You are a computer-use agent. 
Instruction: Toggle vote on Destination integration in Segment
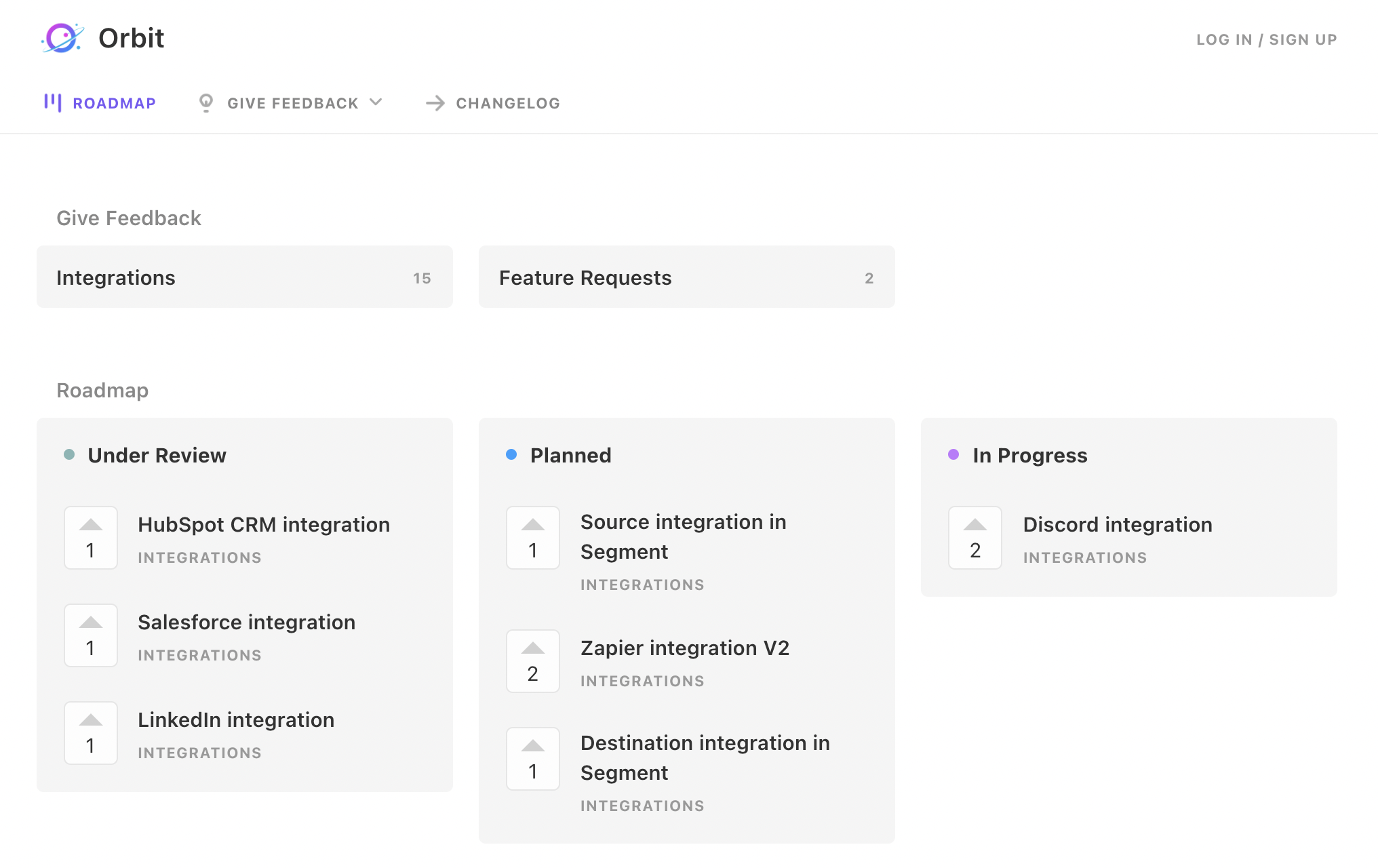click(x=533, y=759)
